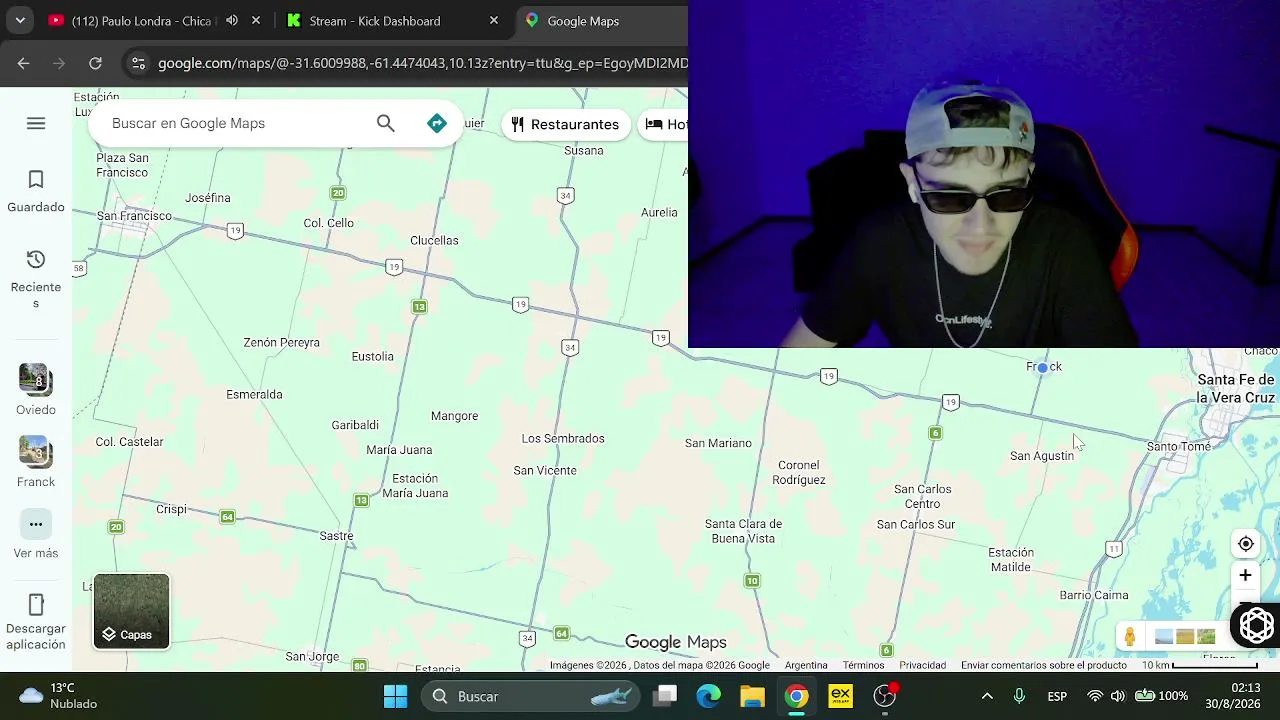Select the San Mariano label

[718, 443]
